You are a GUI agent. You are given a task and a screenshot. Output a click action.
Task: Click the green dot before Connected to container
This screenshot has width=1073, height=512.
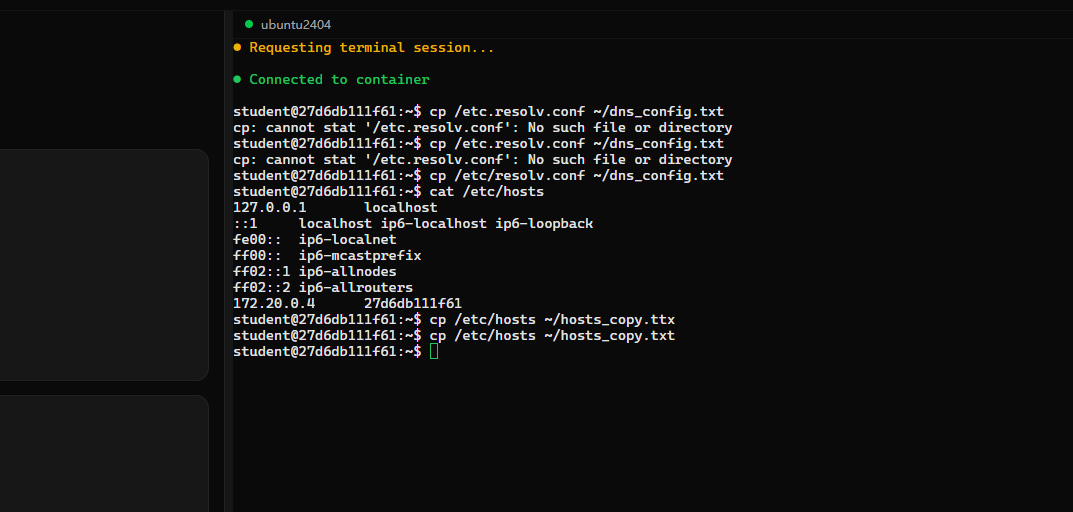[237, 79]
